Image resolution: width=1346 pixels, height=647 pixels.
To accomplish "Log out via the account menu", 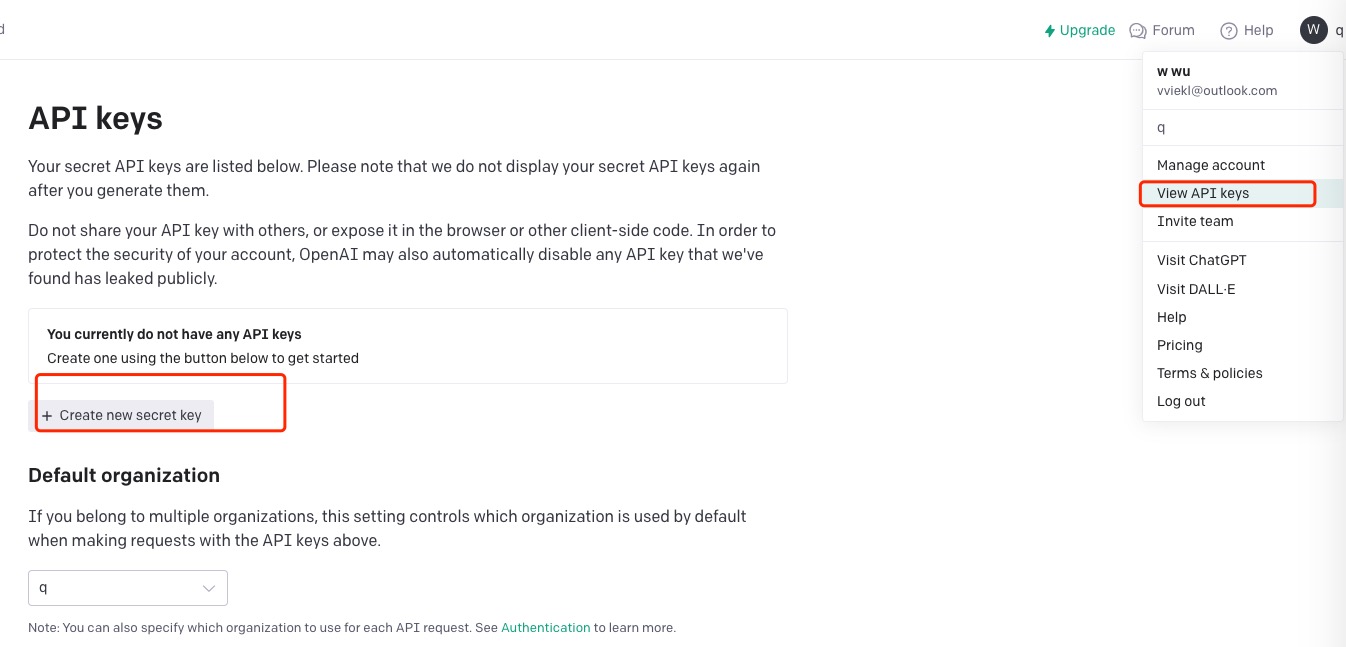I will 1181,401.
